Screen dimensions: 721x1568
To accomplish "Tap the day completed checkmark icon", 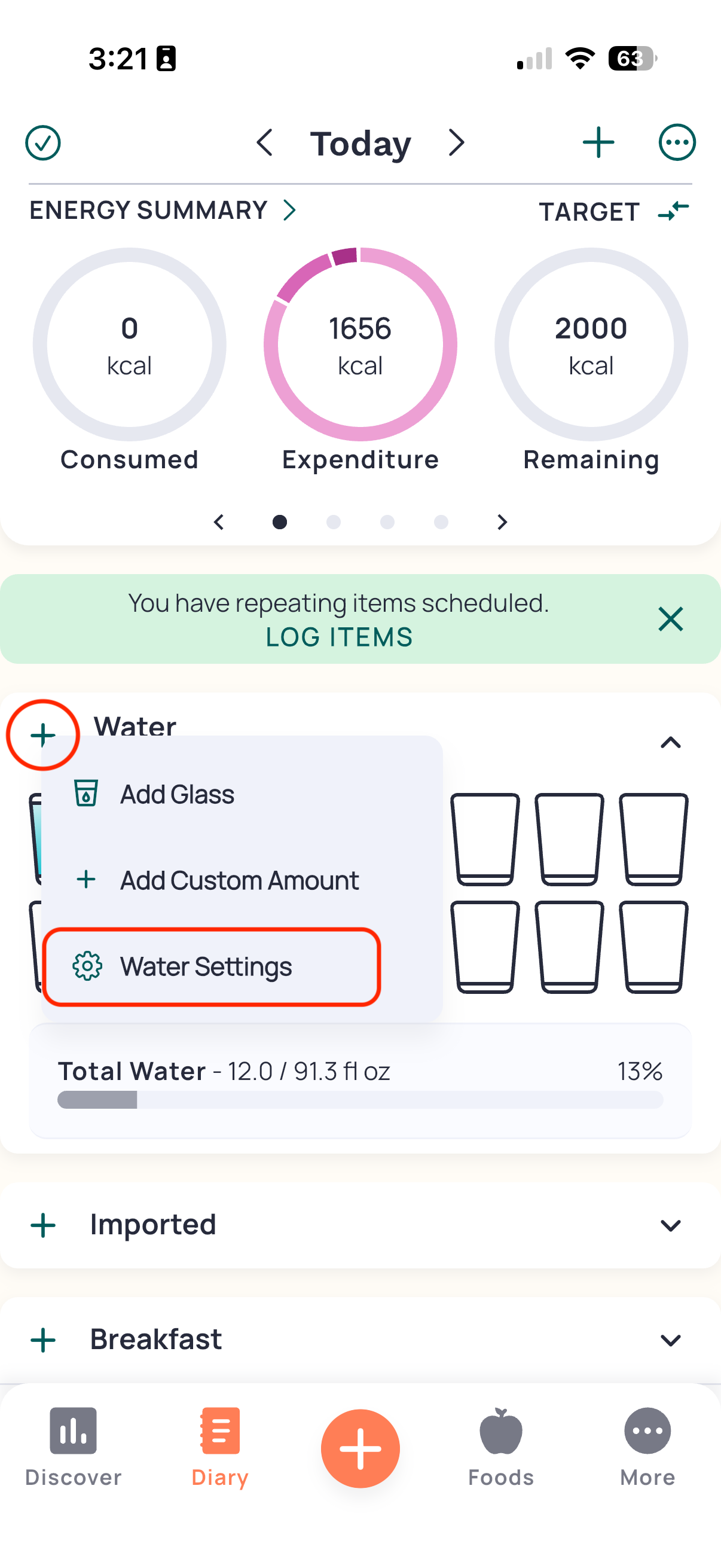I will click(x=42, y=143).
